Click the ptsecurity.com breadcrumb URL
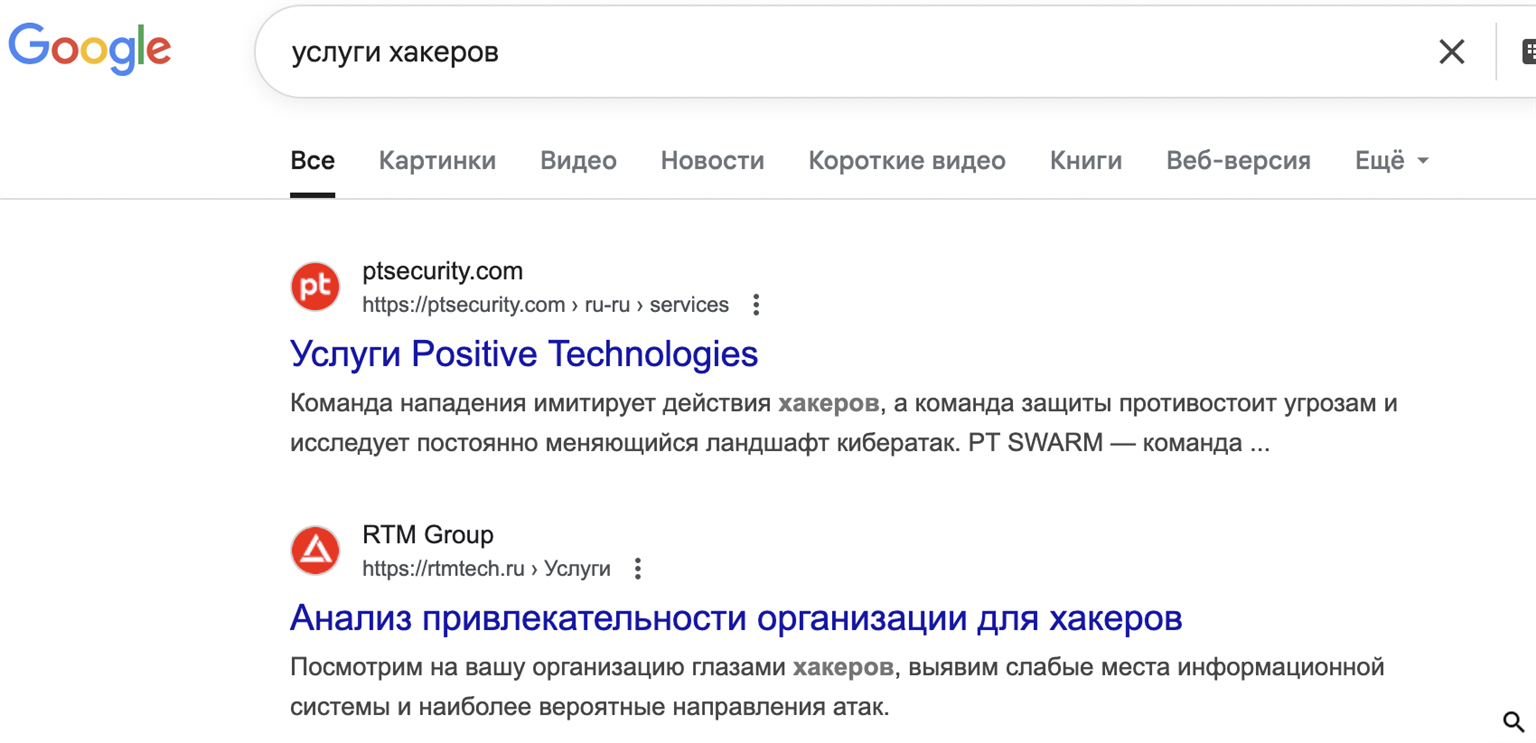 pyautogui.click(x=545, y=305)
